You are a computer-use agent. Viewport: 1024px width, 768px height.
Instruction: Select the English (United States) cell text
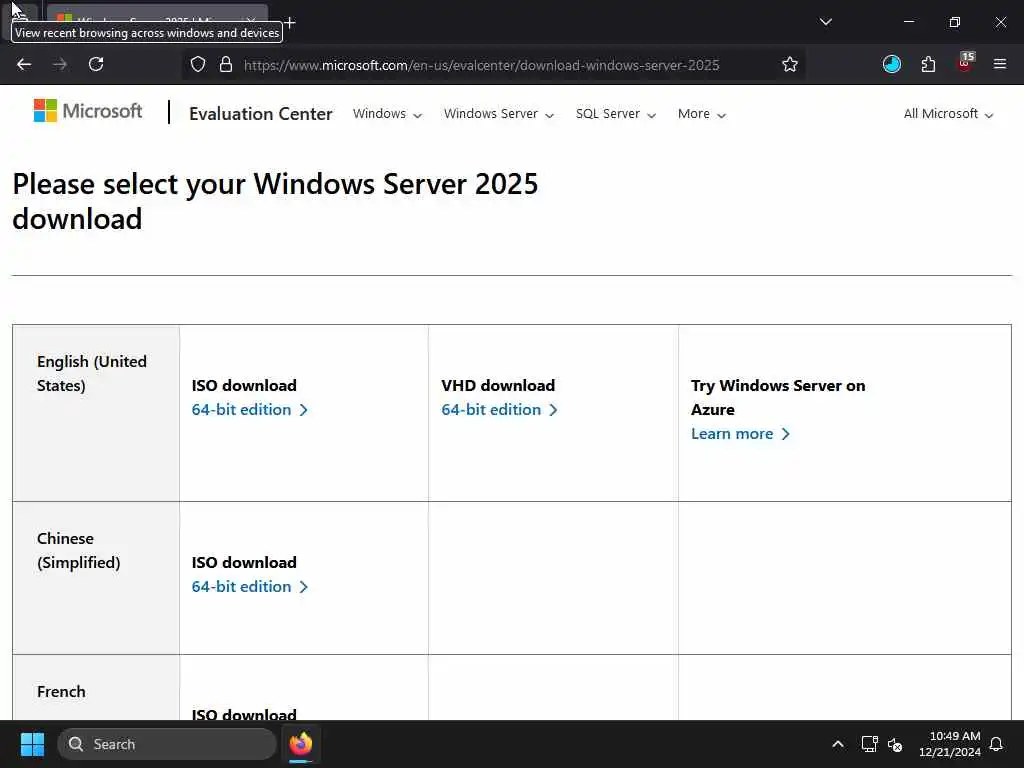(x=92, y=374)
